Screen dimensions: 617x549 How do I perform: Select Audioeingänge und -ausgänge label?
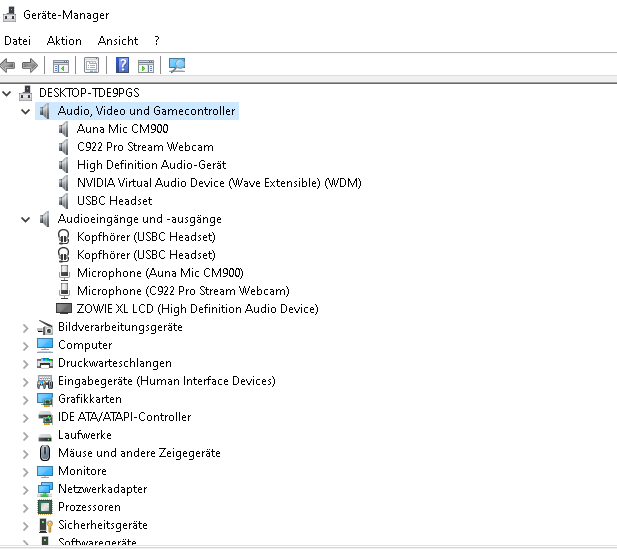click(x=140, y=219)
